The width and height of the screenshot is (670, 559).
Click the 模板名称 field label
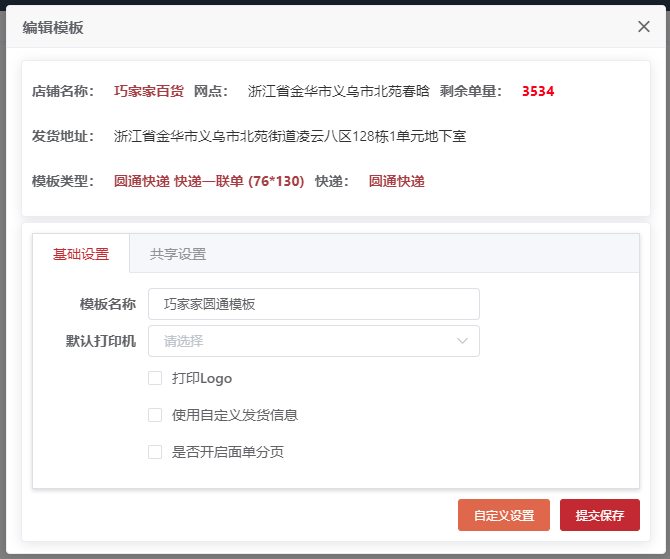[108, 304]
